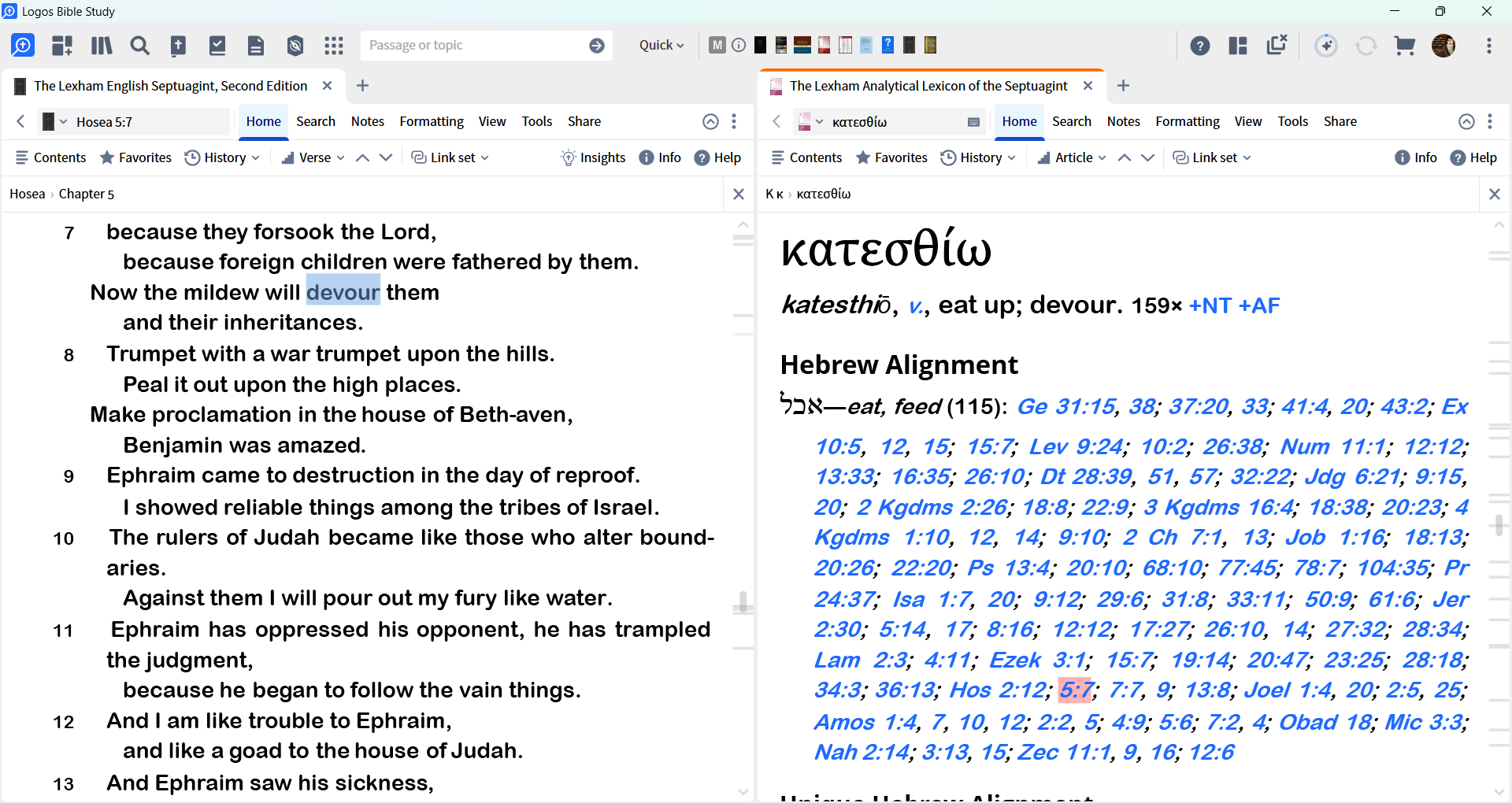Toggle Info sidebar in the Lexicon panel
This screenshot has height=803, width=1512.
point(1416,157)
